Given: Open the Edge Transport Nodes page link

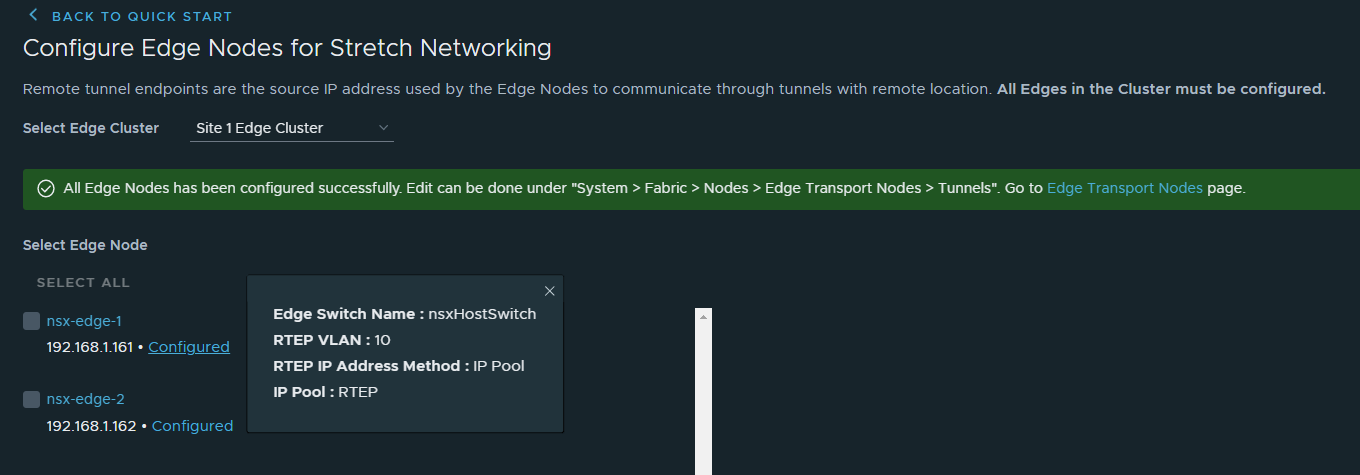Looking at the screenshot, I should coord(1124,188).
